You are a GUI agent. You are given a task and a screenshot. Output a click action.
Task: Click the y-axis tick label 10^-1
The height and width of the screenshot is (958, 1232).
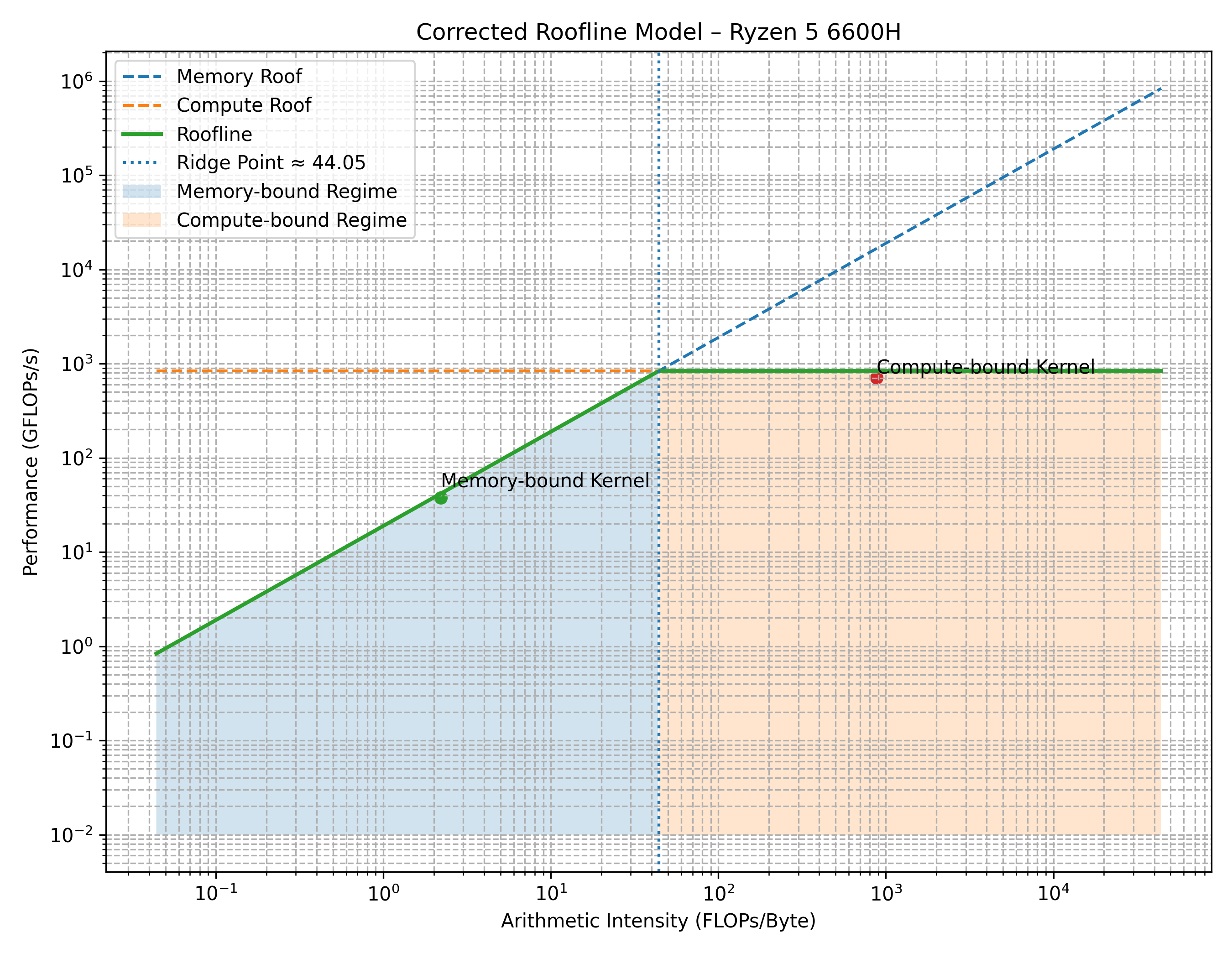tap(71, 740)
